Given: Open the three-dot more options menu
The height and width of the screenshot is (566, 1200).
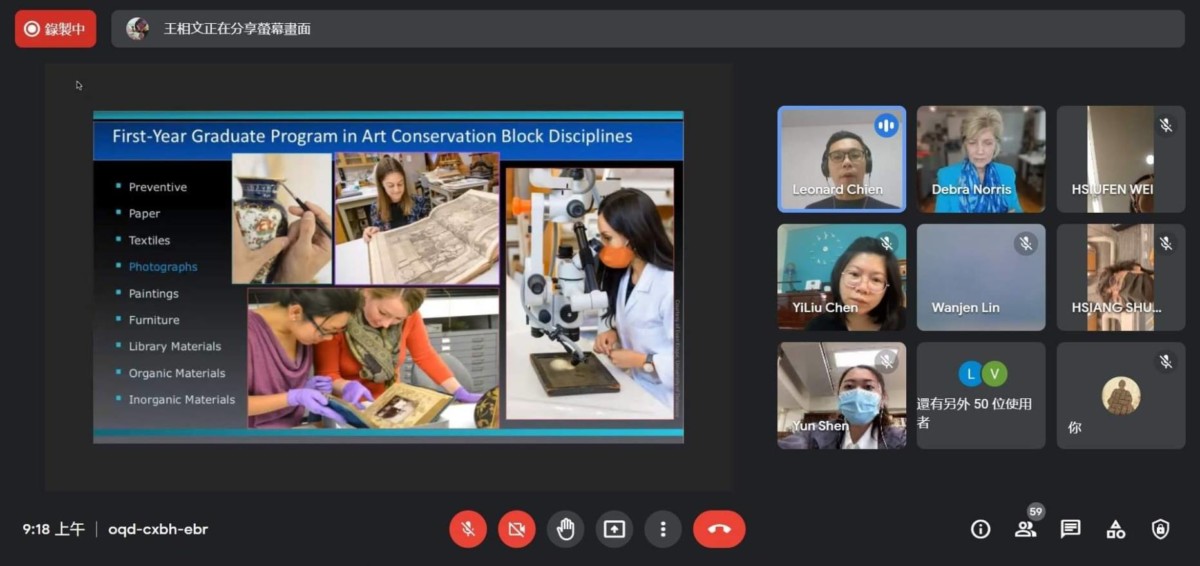Looking at the screenshot, I should [663, 529].
